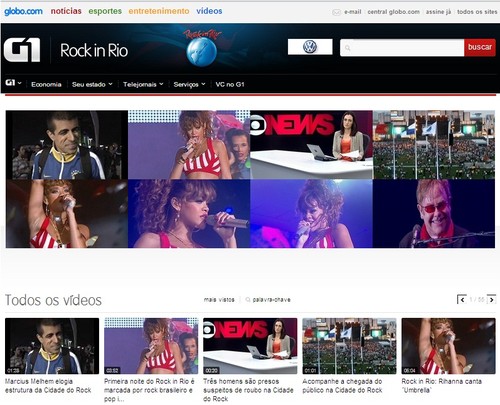The height and width of the screenshot is (405, 500).
Task: Play the Primeira noite do Rock in Rio thumbnail
Action: (151, 346)
